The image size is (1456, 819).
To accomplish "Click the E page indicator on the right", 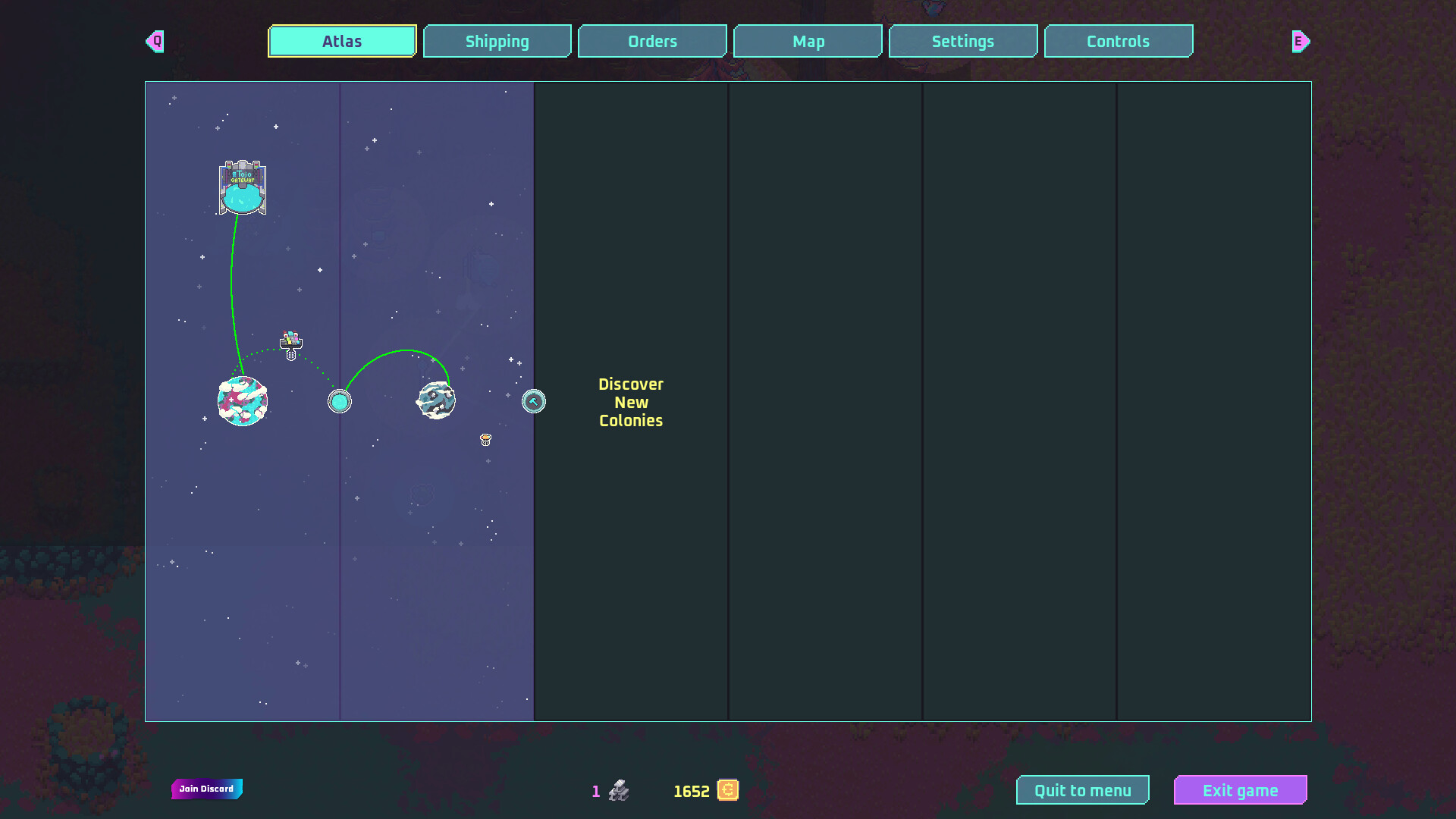I will [x=1300, y=42].
